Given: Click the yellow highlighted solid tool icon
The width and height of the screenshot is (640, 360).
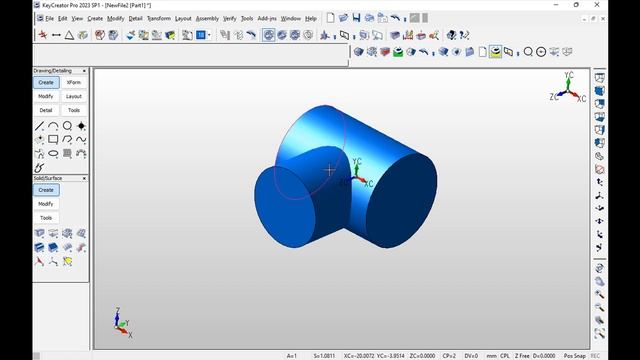Looking at the screenshot, I should tap(67, 261).
